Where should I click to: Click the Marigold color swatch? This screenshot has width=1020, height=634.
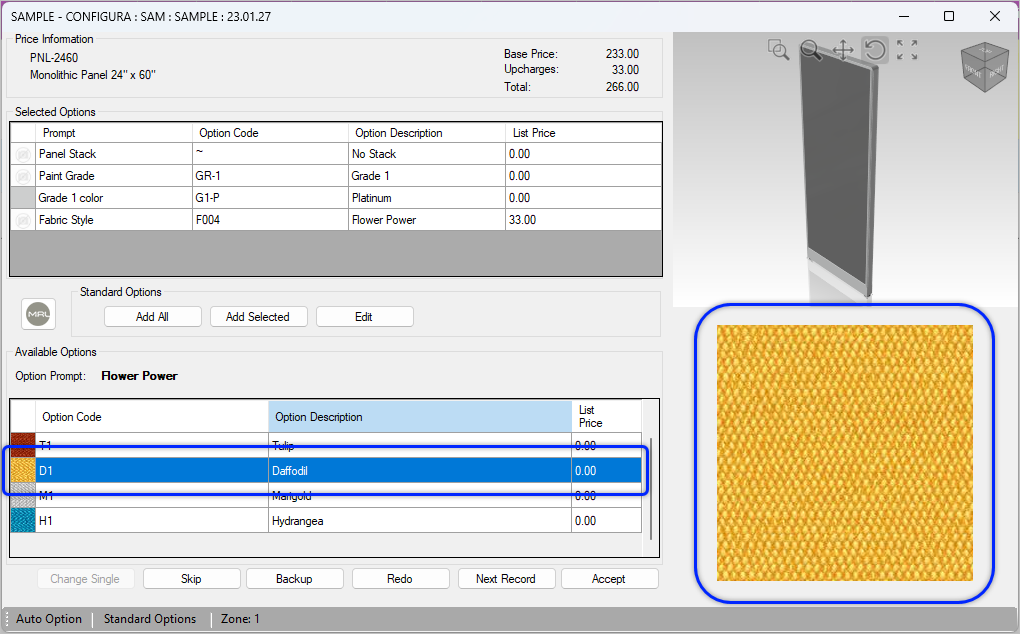click(21, 495)
